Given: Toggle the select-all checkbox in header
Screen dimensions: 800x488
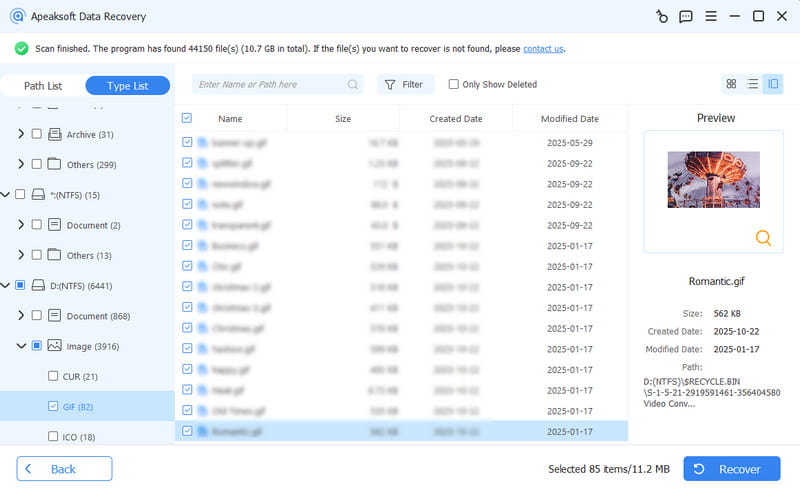Looking at the screenshot, I should click(x=187, y=118).
